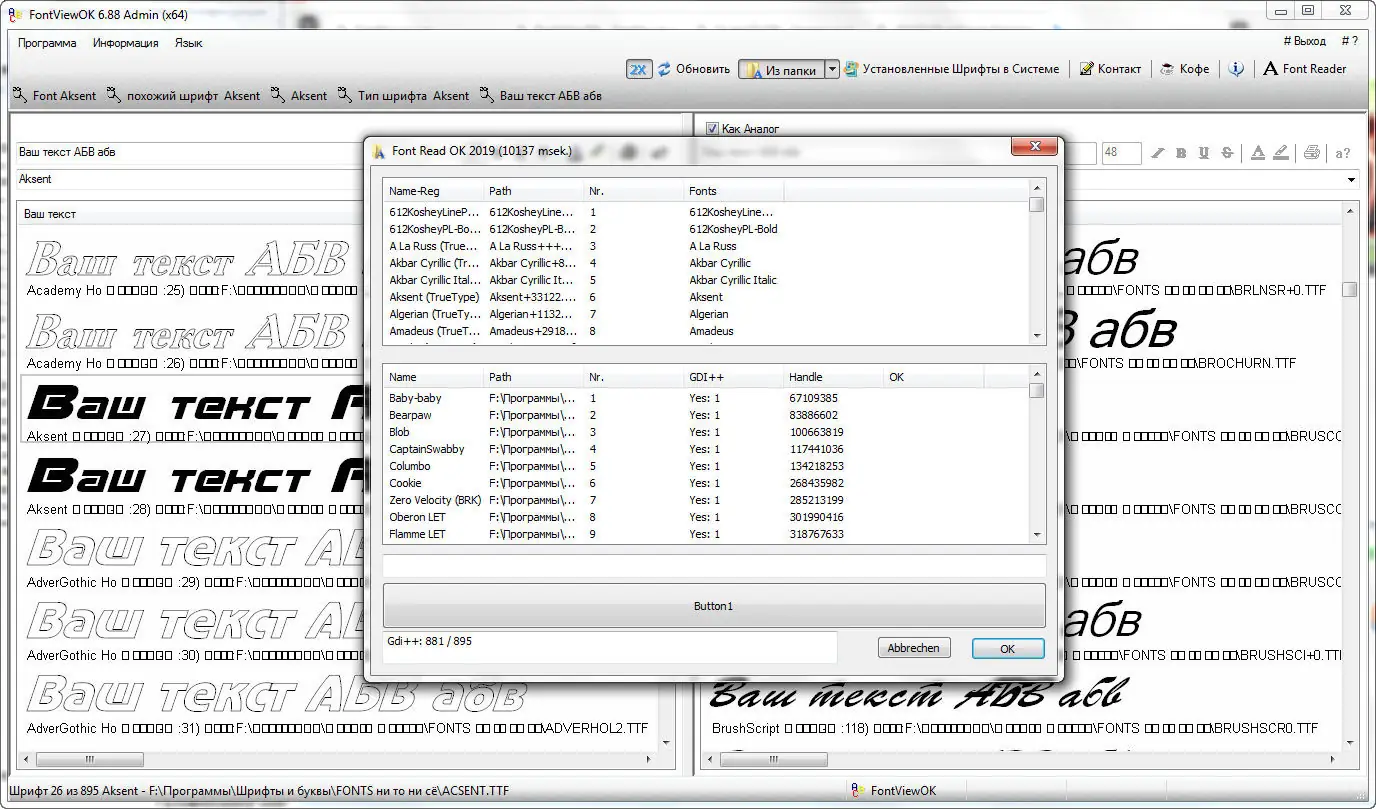Click the Обновить refresh icon
This screenshot has height=809, width=1376.
click(x=662, y=69)
